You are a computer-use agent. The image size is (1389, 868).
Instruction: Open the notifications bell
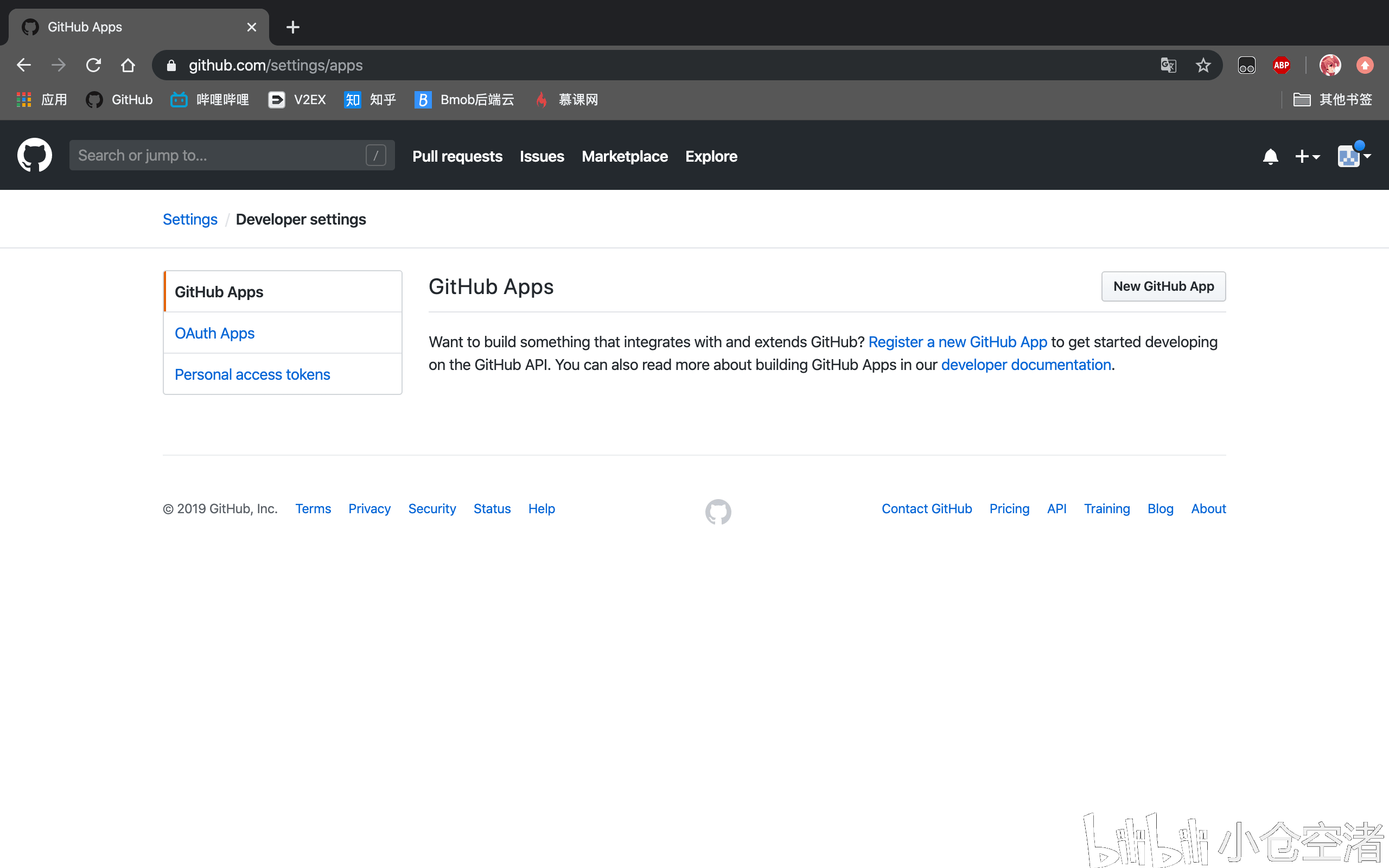1270,156
